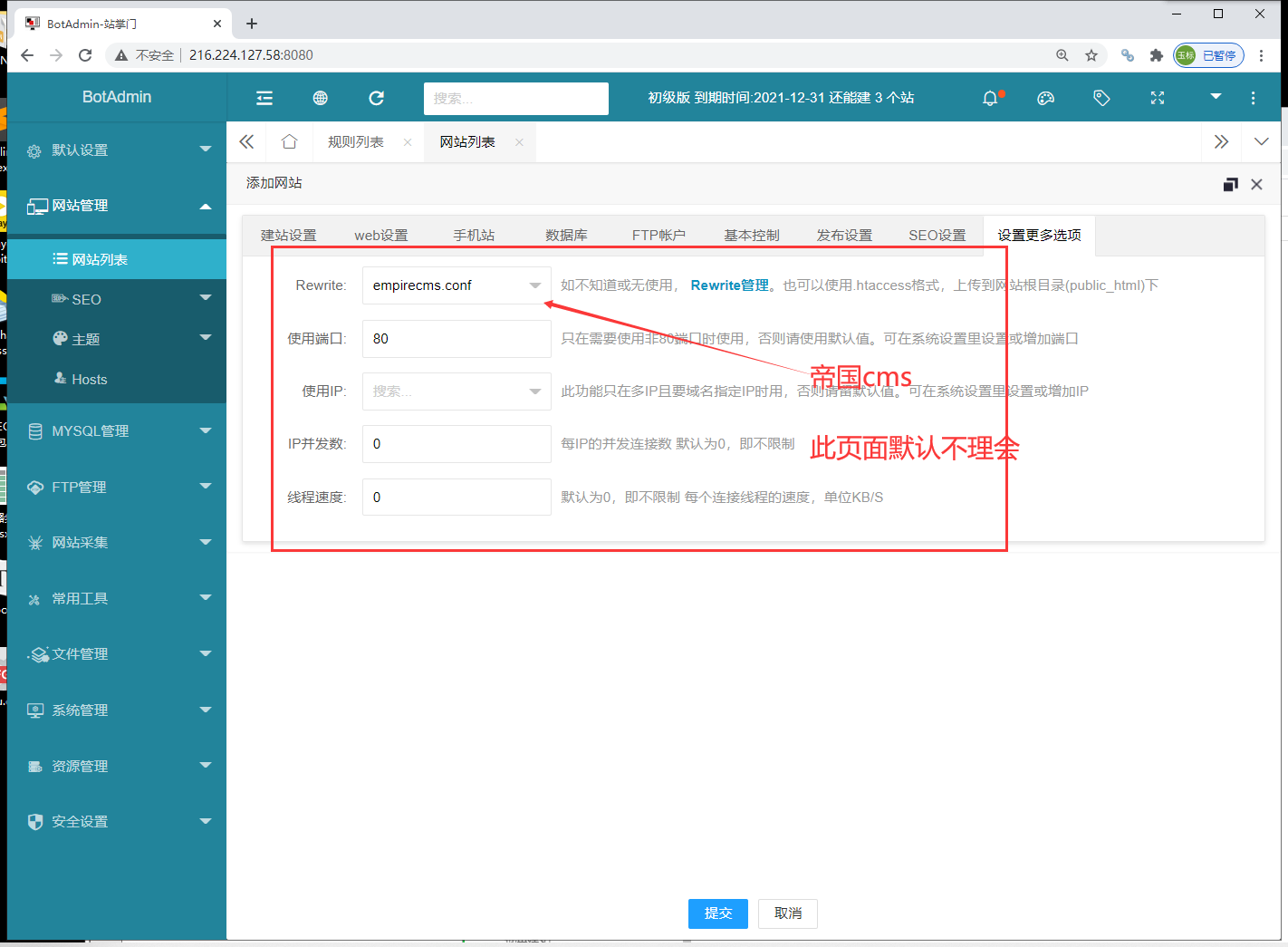1288x947 pixels.
Task: Open the 建站设置 tab
Action: (x=289, y=236)
